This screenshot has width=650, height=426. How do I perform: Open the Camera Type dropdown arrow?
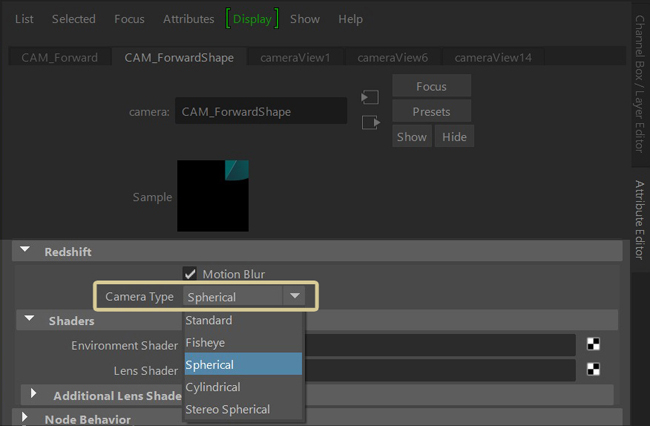click(294, 296)
